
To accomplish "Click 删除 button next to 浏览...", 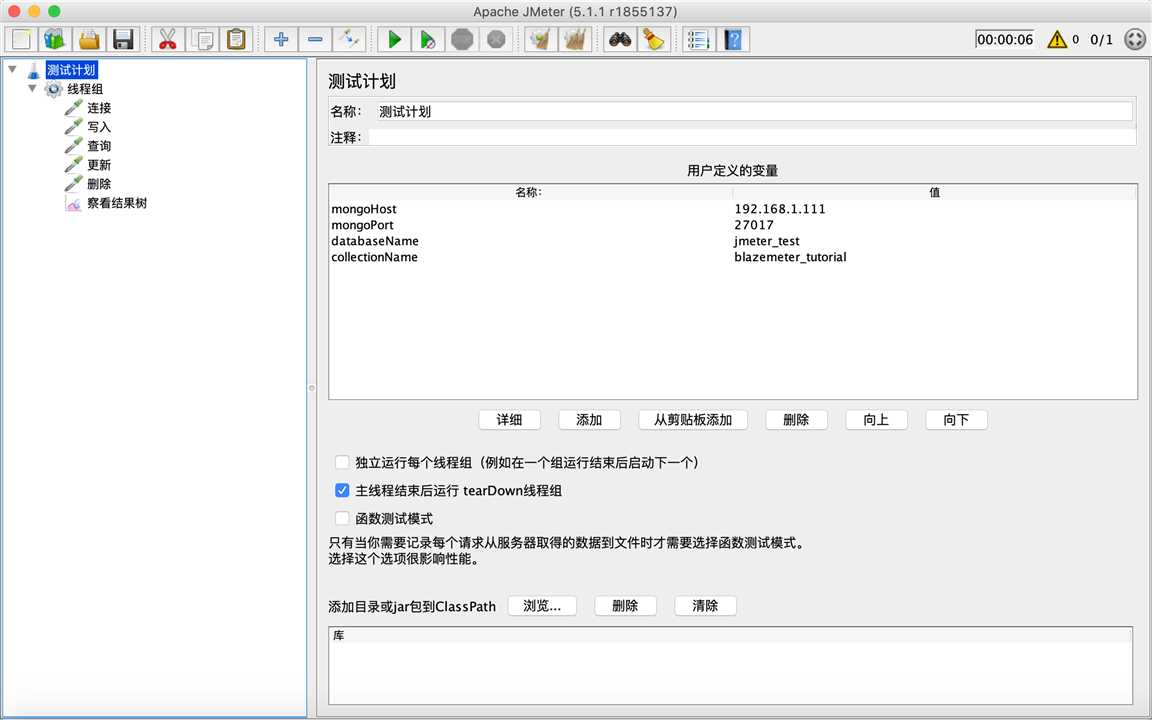I will [625, 605].
